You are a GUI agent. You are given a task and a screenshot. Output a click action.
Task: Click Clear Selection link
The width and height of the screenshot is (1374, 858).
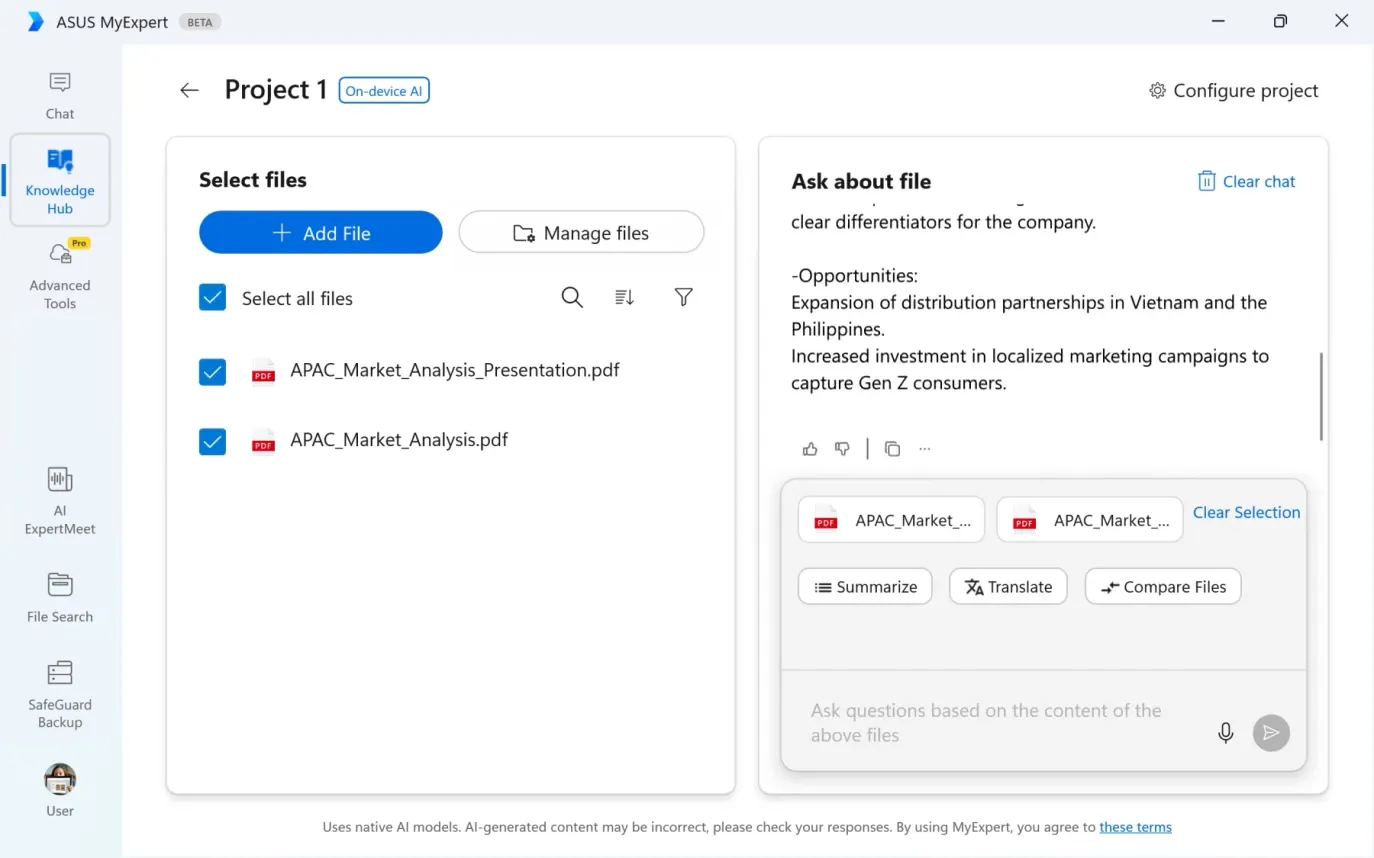point(1247,512)
